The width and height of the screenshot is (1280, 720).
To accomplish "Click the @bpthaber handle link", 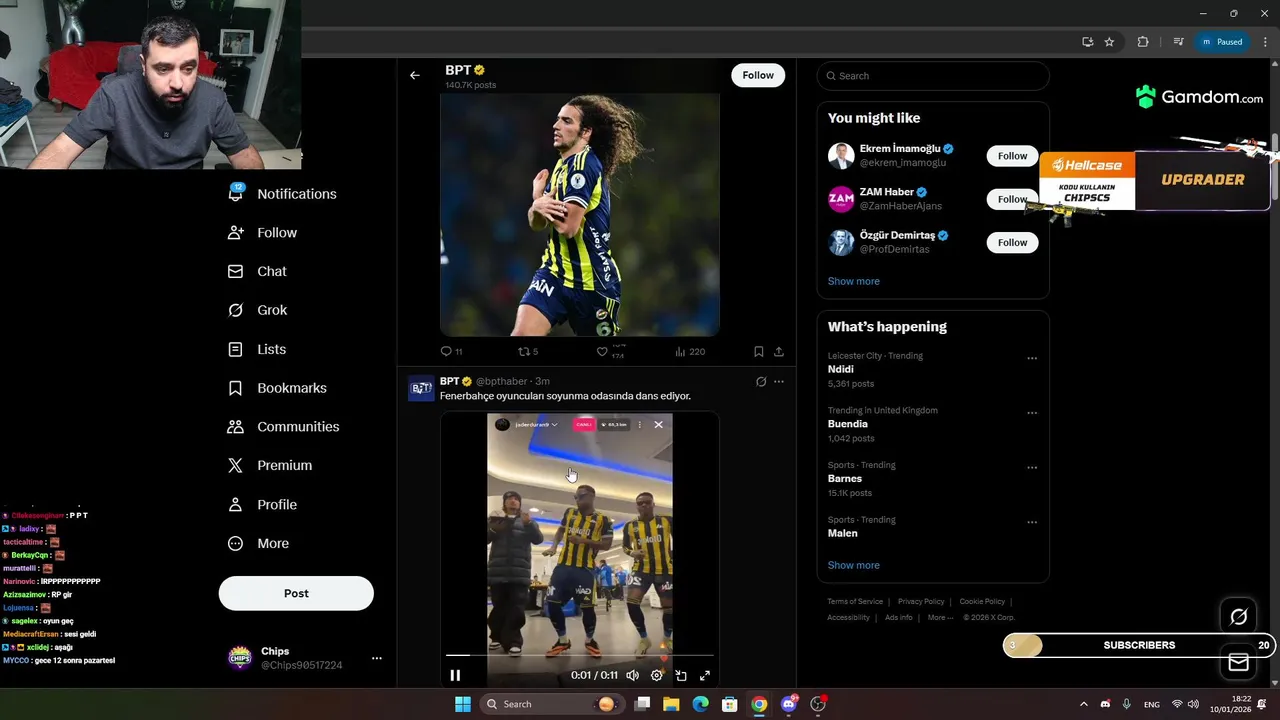I will pyautogui.click(x=503, y=381).
